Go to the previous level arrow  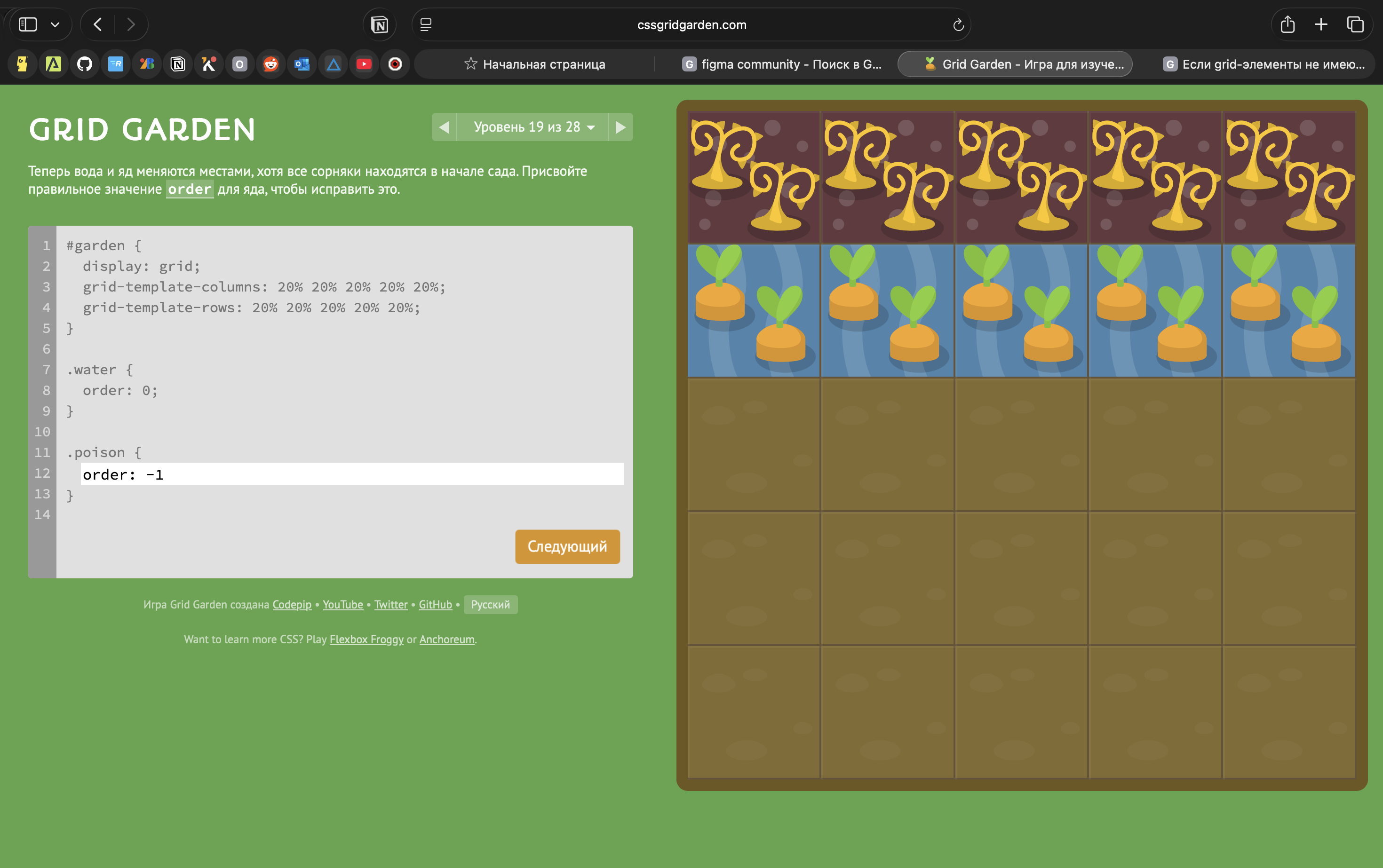coord(444,127)
